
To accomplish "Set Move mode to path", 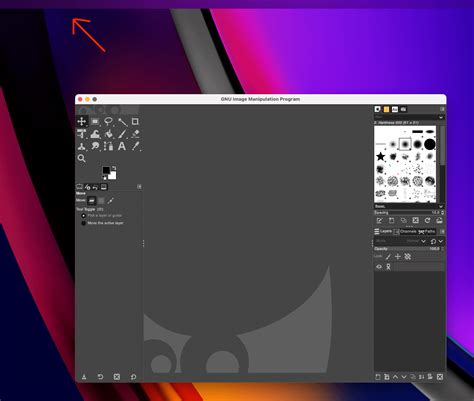I will pyautogui.click(x=110, y=200).
